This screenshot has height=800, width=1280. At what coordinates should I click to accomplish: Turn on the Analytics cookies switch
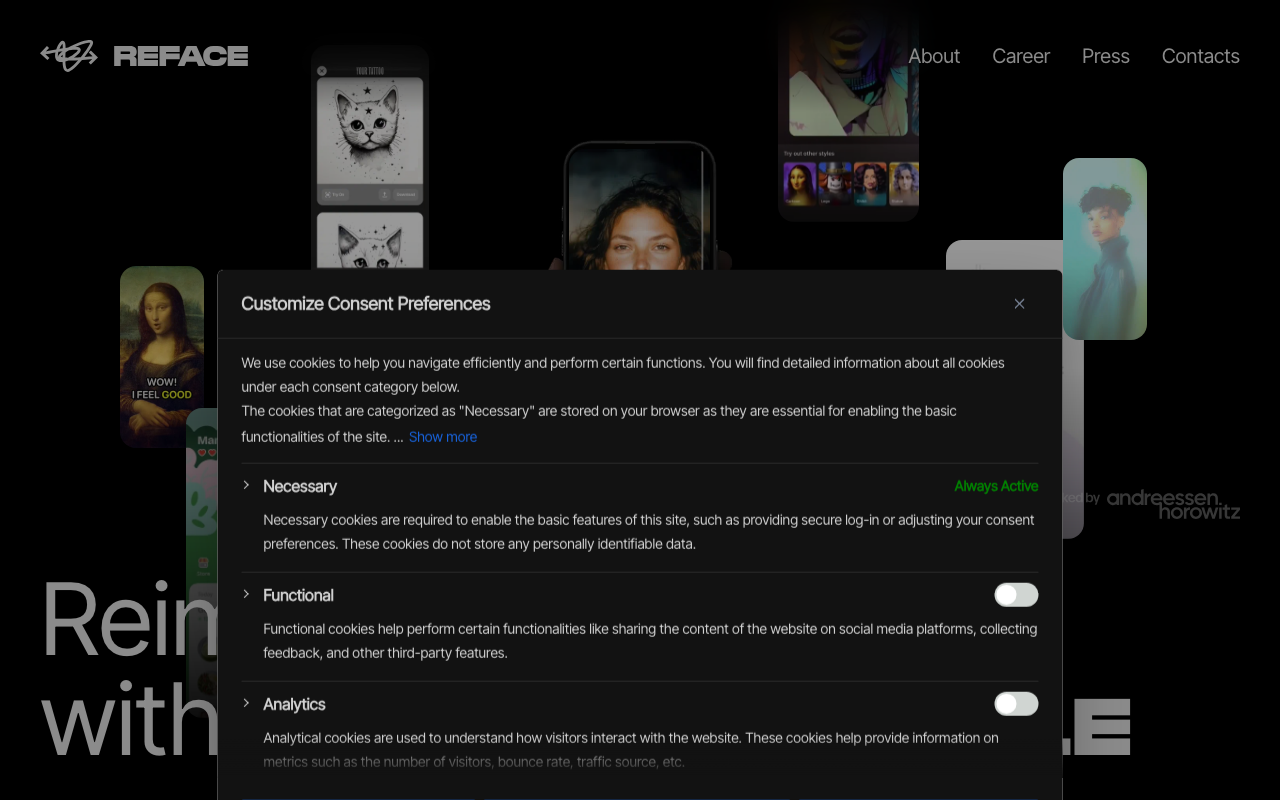(x=1015, y=704)
